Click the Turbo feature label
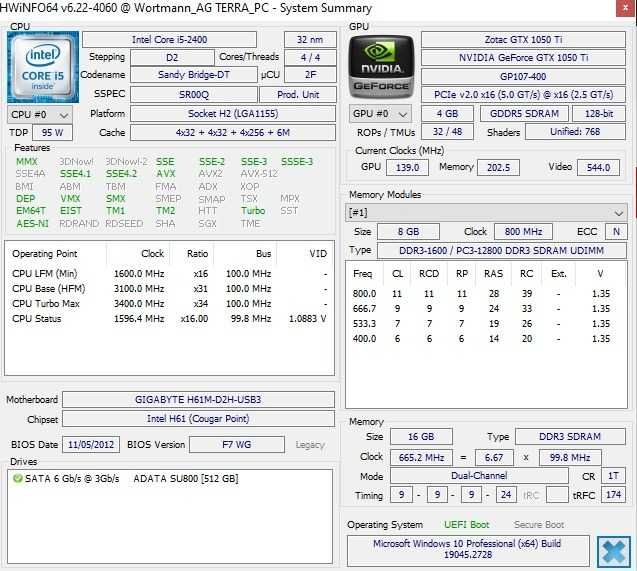Screen dimensions: 637x571 pos(253,211)
